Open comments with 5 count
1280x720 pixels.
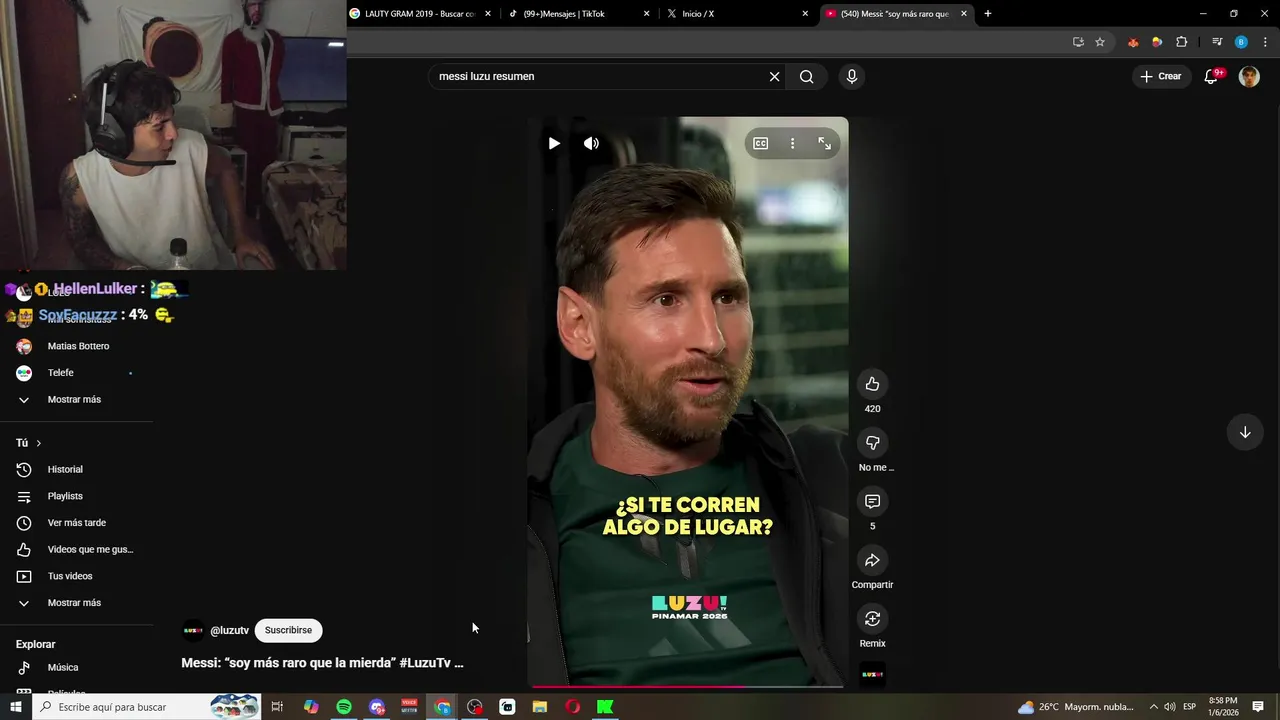tap(872, 501)
